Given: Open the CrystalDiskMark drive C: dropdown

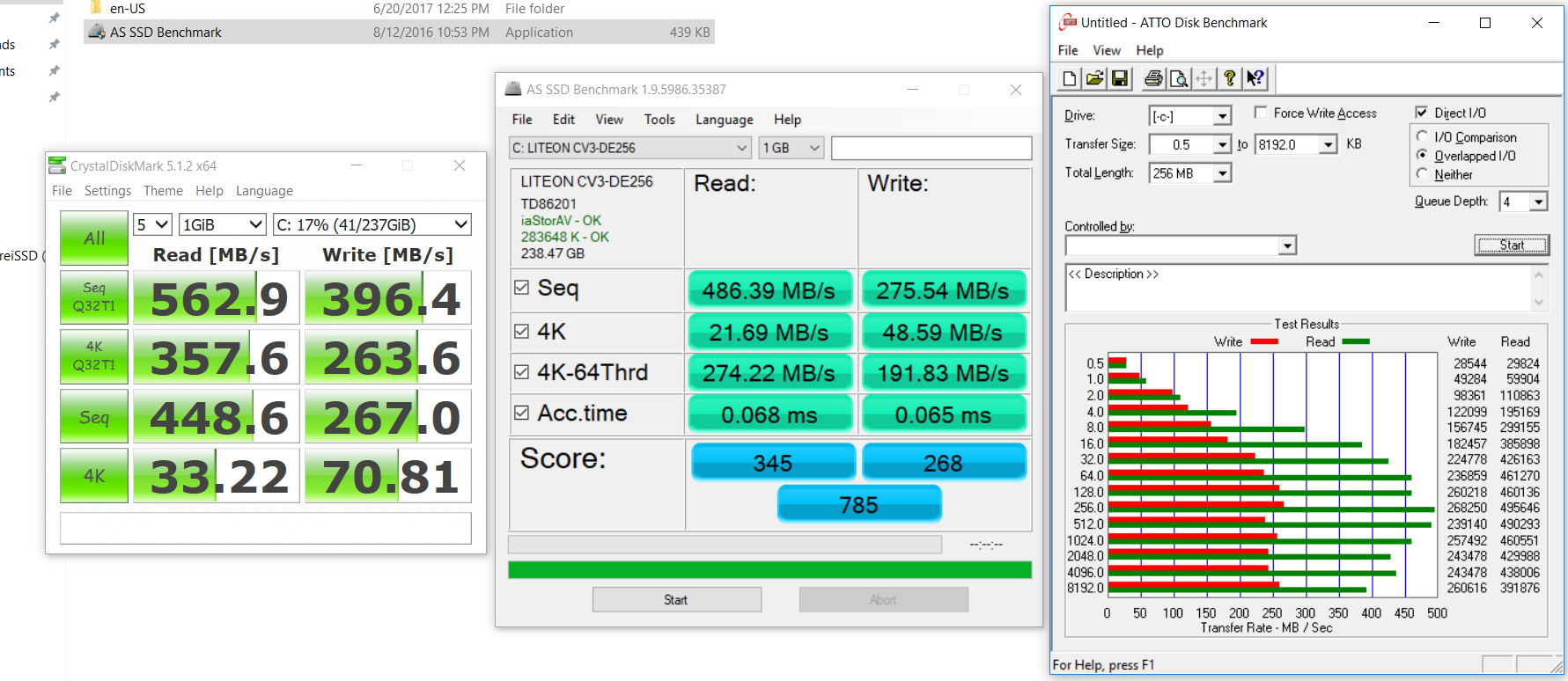Looking at the screenshot, I should [x=372, y=224].
